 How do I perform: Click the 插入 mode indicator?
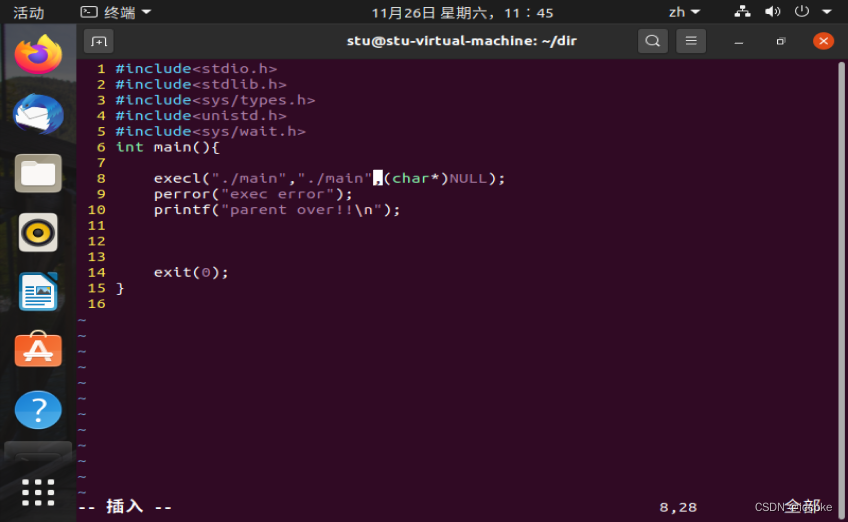click(x=125, y=507)
